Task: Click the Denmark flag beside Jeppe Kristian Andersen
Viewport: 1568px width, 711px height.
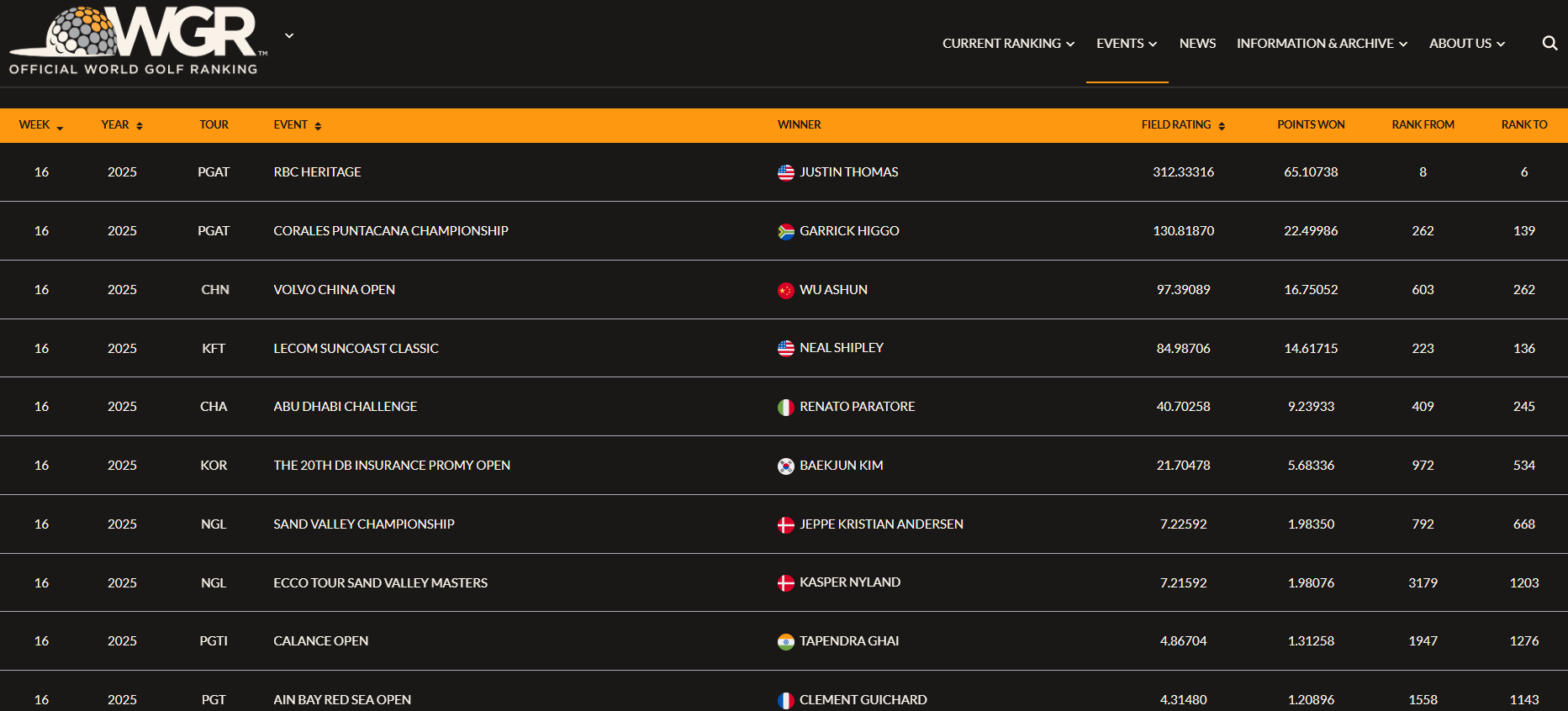Action: click(x=786, y=524)
